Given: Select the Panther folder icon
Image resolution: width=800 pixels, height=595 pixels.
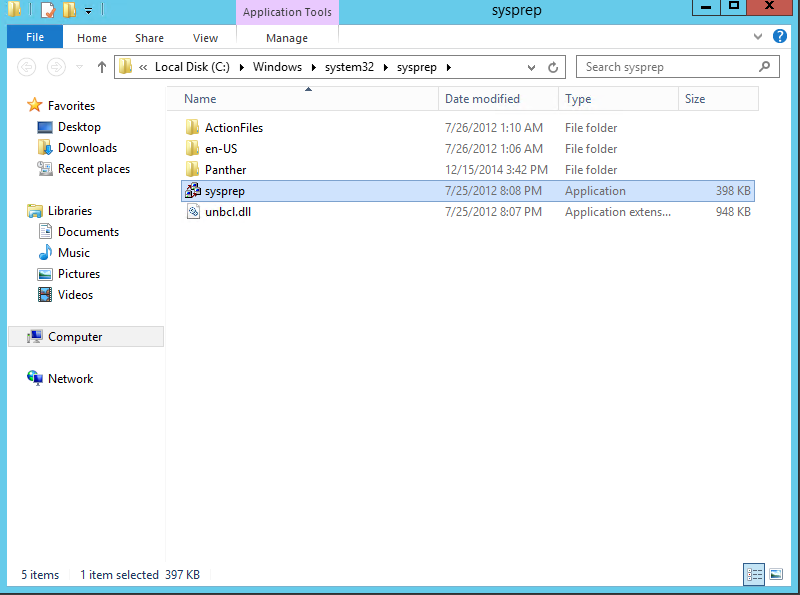Looking at the screenshot, I should click(192, 169).
